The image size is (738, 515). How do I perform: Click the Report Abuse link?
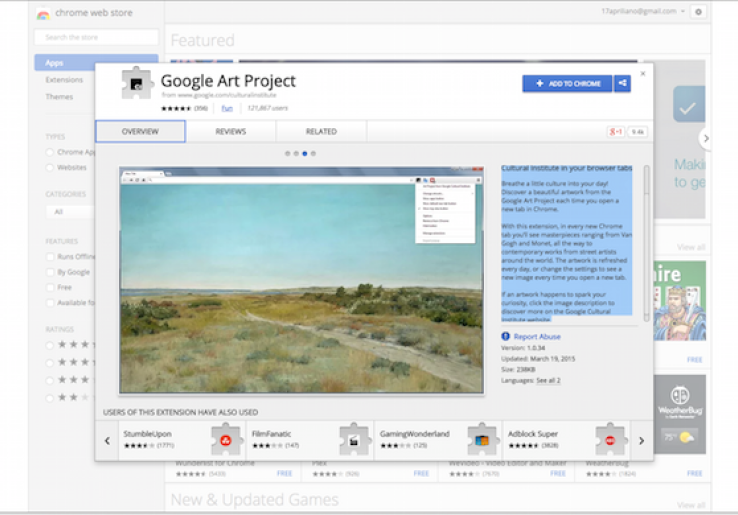point(537,337)
